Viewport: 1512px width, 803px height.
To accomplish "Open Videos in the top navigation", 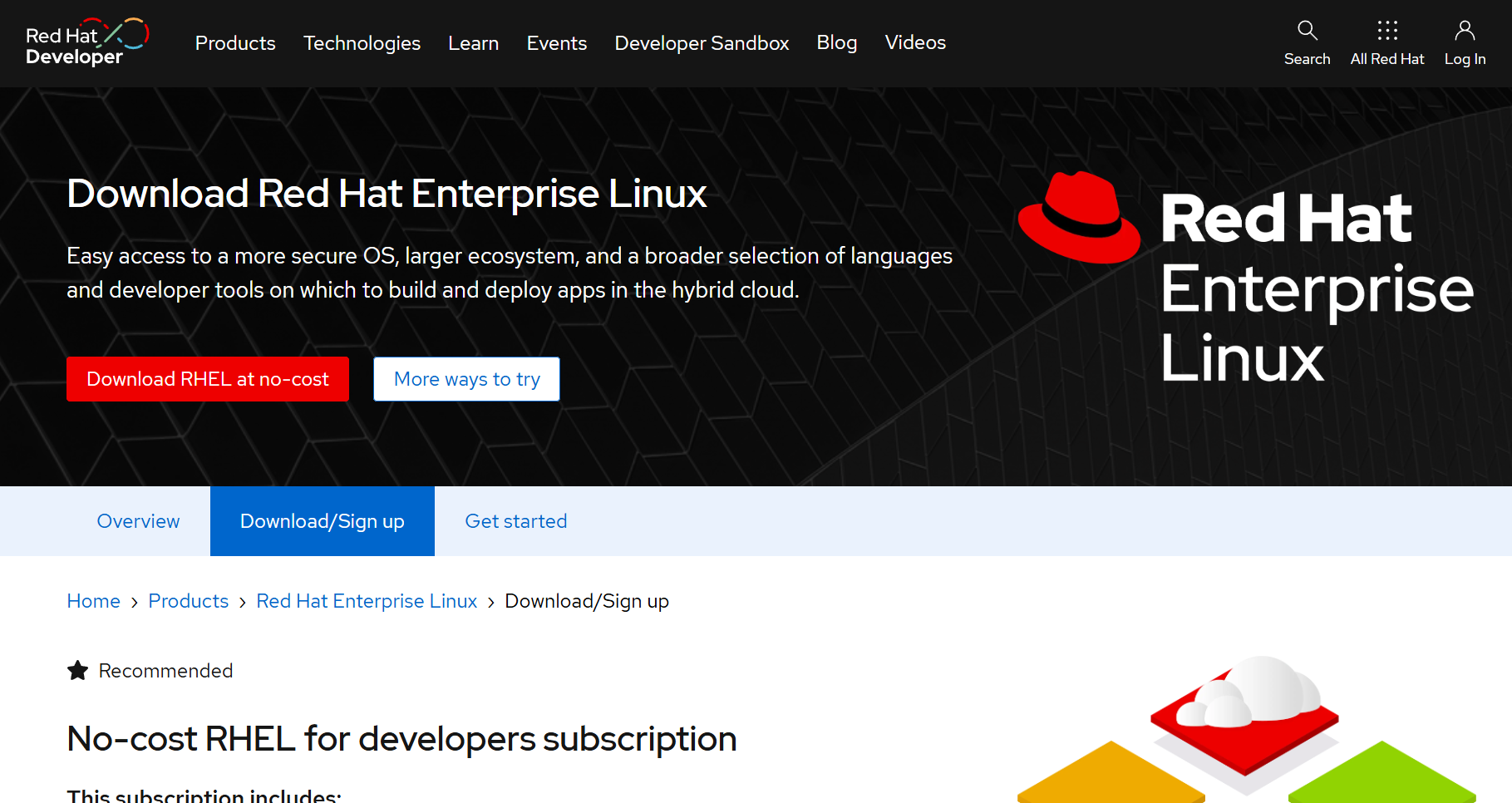I will point(915,42).
